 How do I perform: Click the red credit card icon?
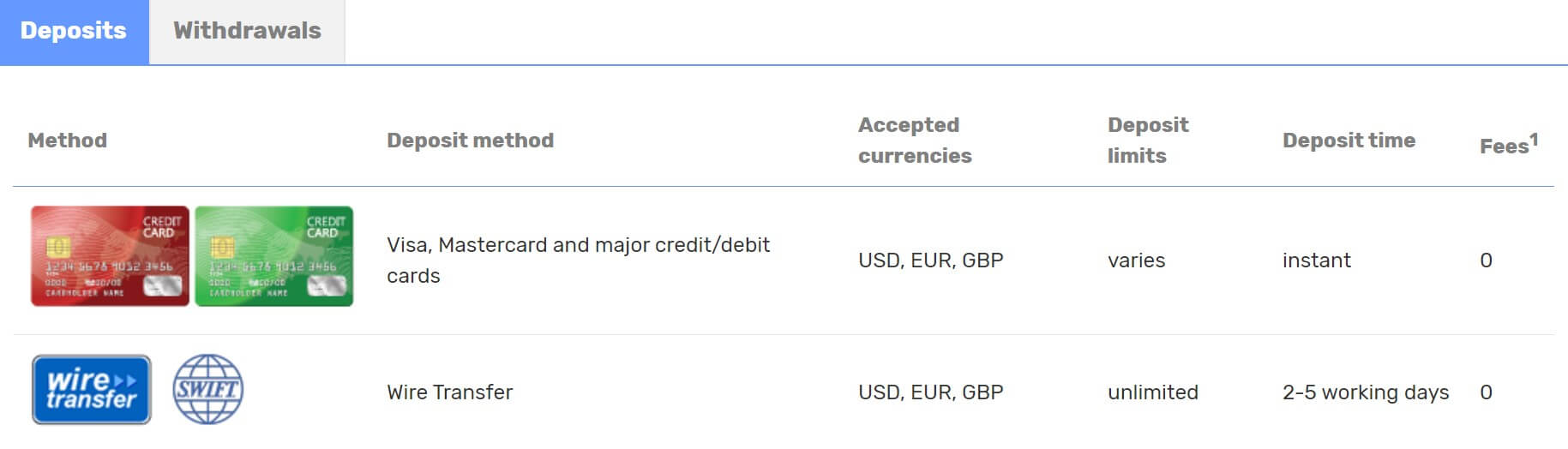coord(110,256)
